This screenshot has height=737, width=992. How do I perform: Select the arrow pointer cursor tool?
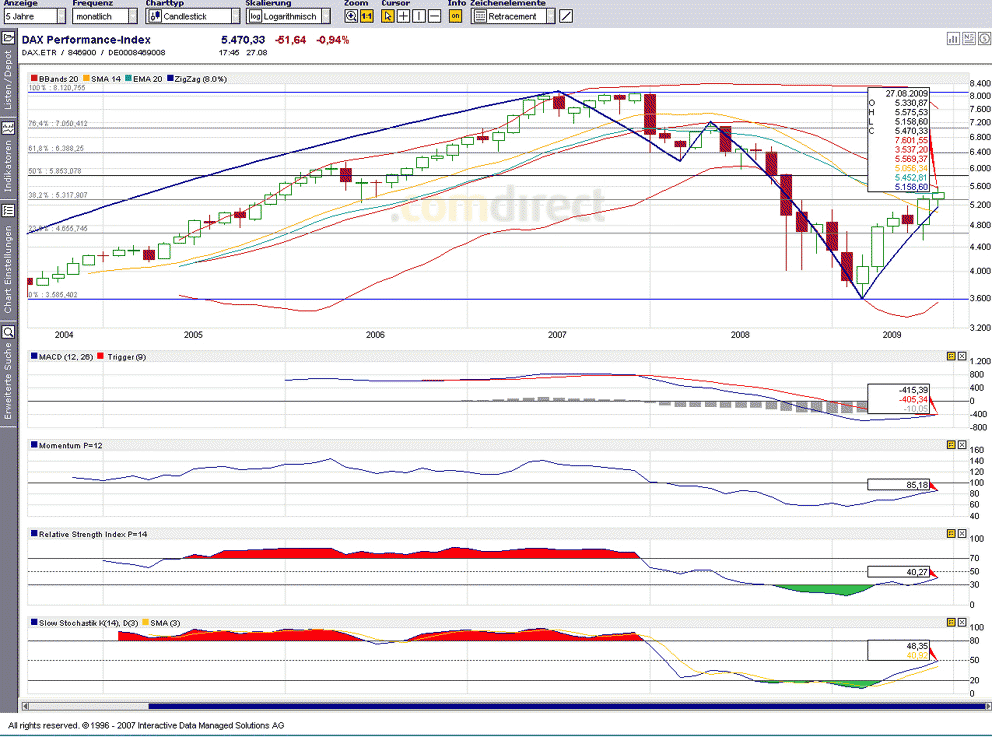[388, 16]
